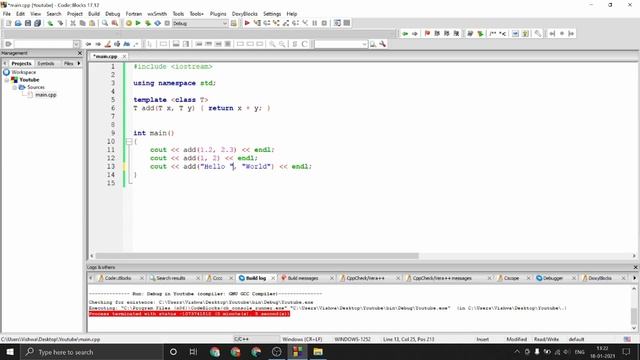Viewport: 640px width, 360px height.
Task: Open File Explorer from the taskbar
Action: point(318,352)
